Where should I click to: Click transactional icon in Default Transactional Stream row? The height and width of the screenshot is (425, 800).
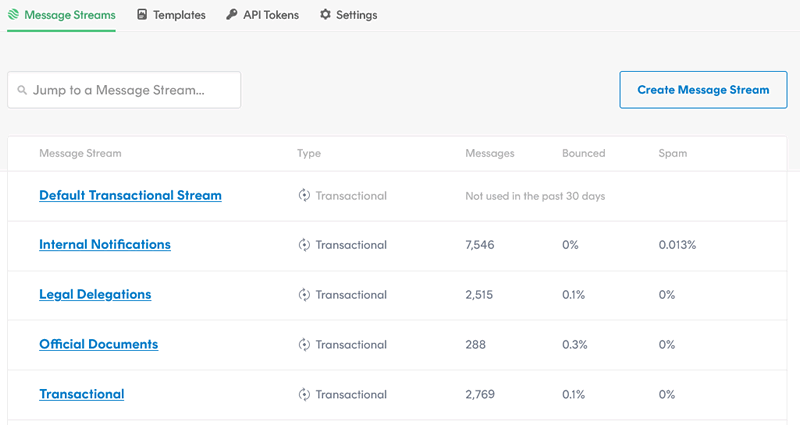tap(304, 196)
